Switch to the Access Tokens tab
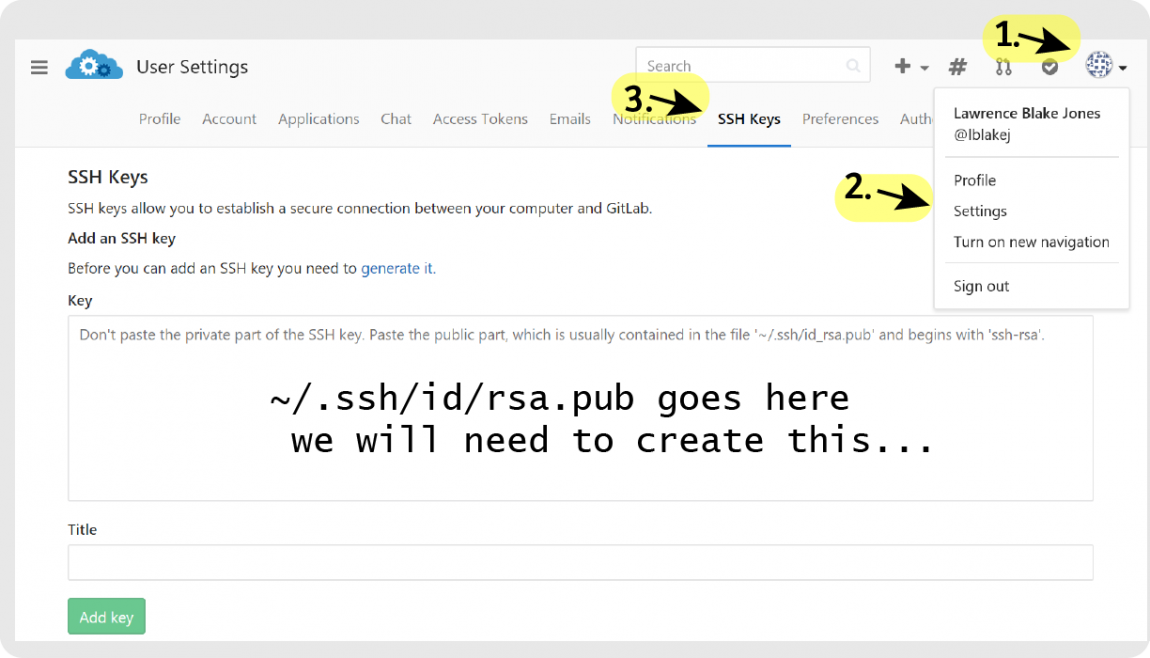The height and width of the screenshot is (658, 1150). click(x=480, y=119)
